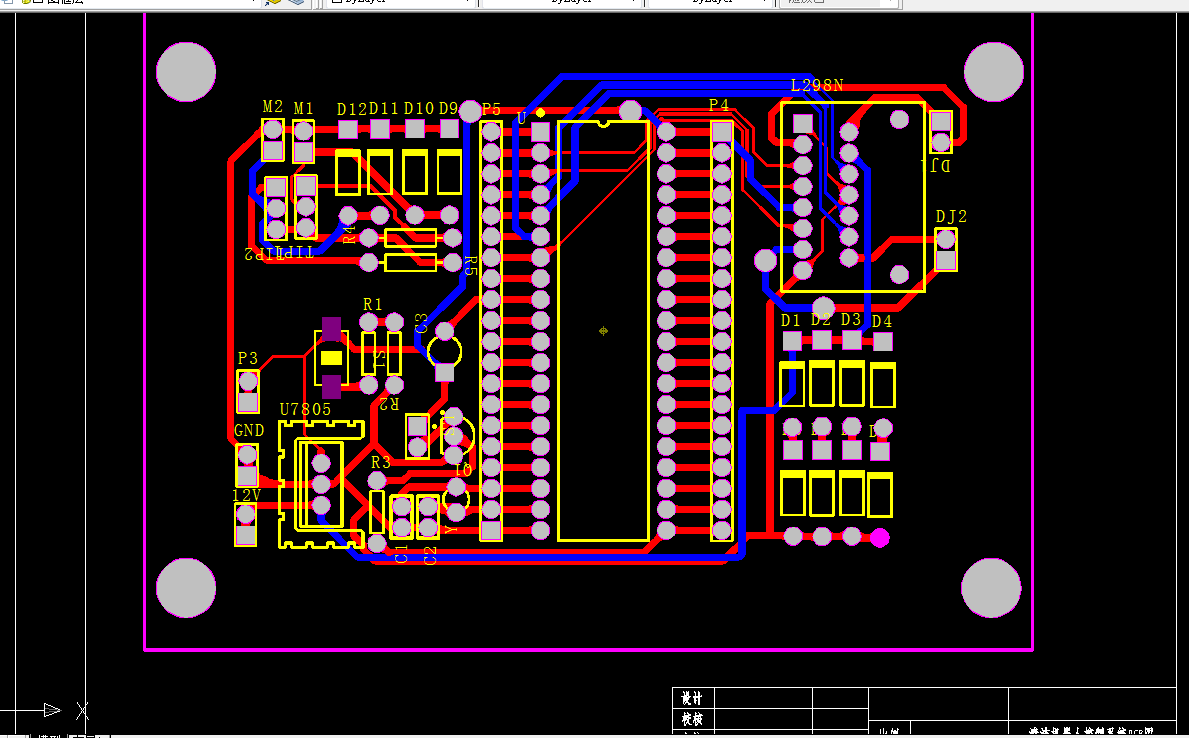Select the top-right mounting hole
The width and height of the screenshot is (1189, 738).
pyautogui.click(x=993, y=71)
